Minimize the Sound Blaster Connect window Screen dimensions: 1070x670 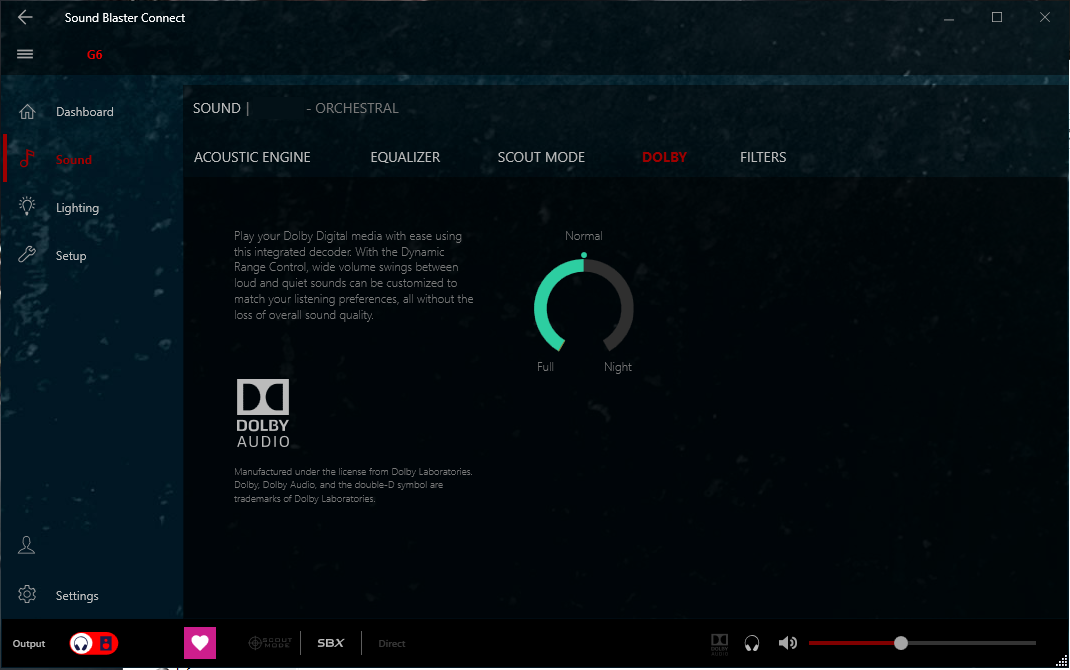949,18
